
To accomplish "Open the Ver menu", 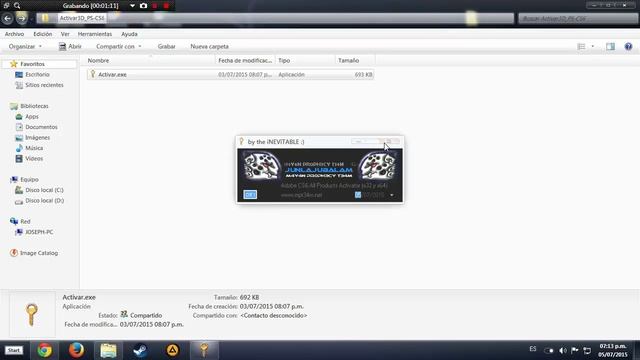I will pos(65,34).
